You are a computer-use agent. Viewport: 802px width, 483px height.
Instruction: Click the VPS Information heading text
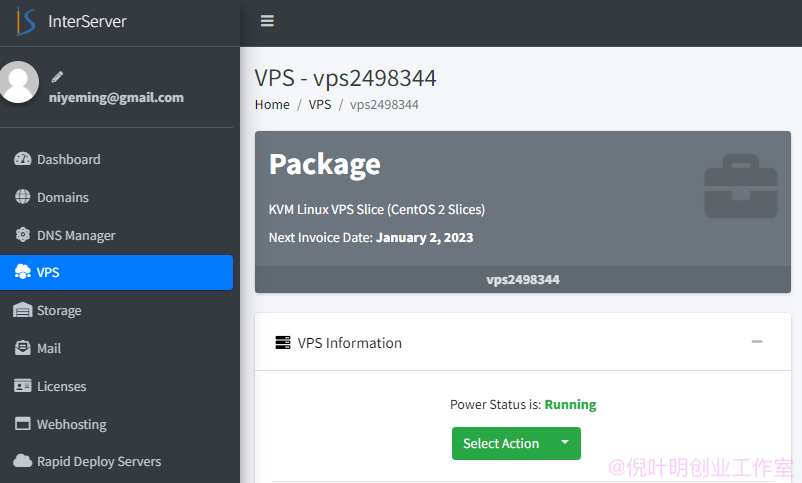[350, 343]
